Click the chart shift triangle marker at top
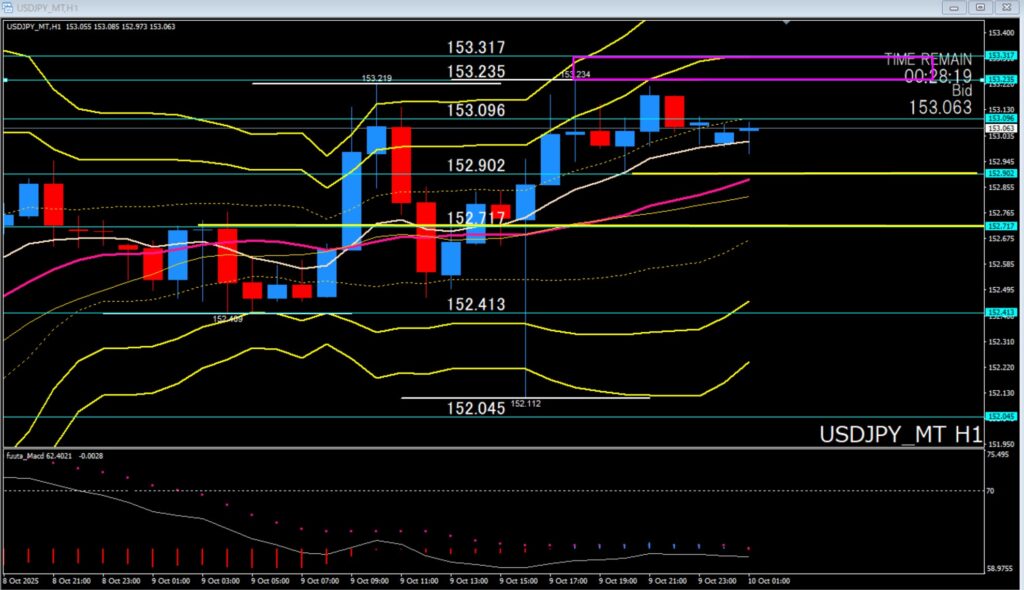 tap(788, 22)
